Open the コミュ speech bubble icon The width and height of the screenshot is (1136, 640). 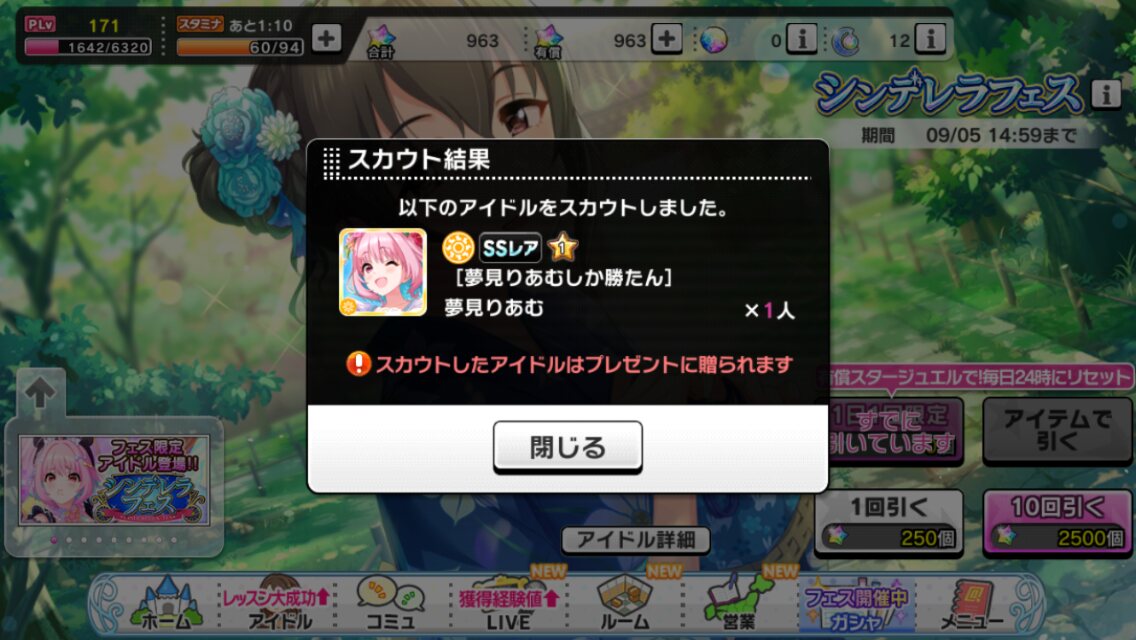coord(390,603)
